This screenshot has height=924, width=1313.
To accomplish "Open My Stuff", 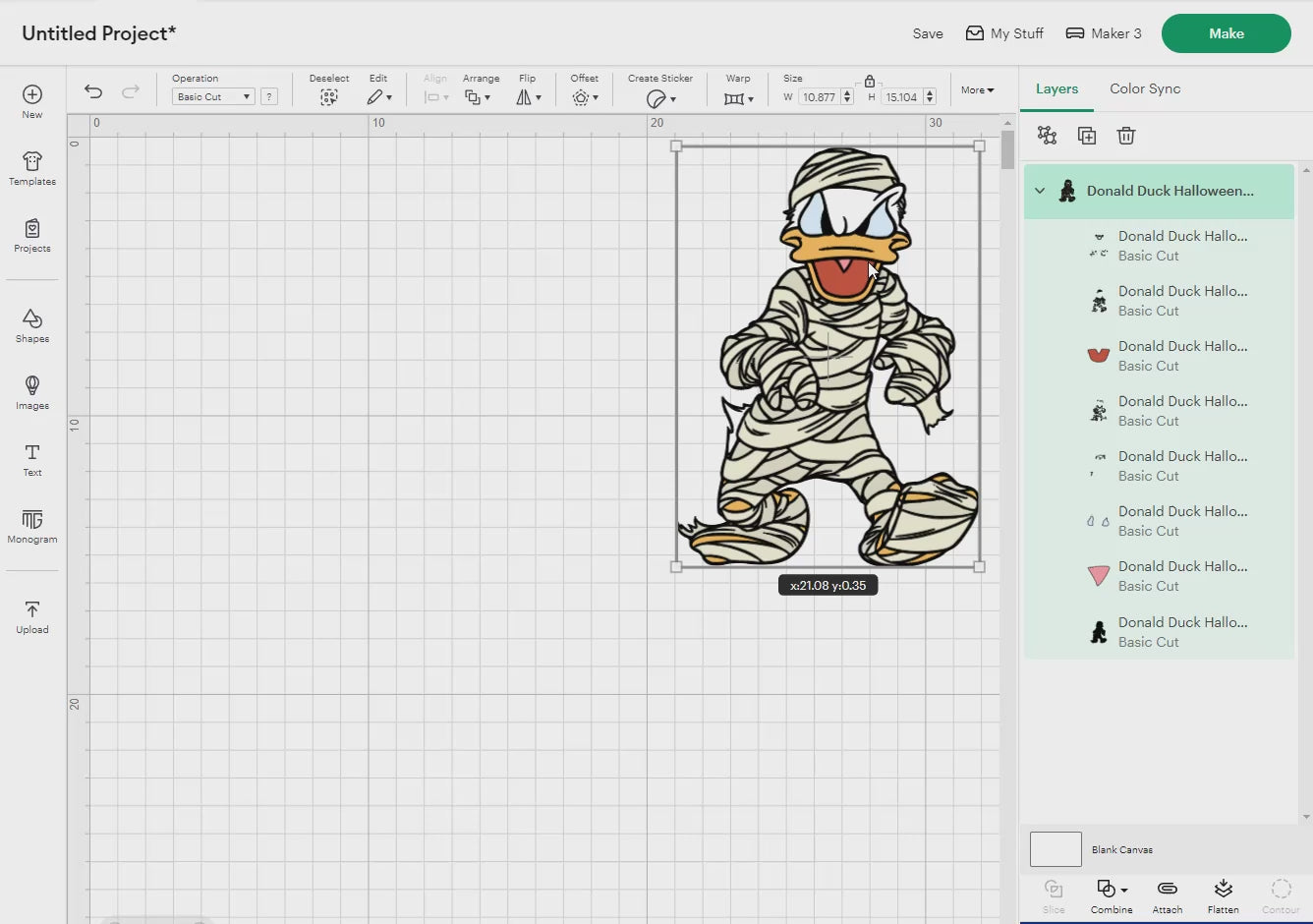I will pyautogui.click(x=1004, y=33).
